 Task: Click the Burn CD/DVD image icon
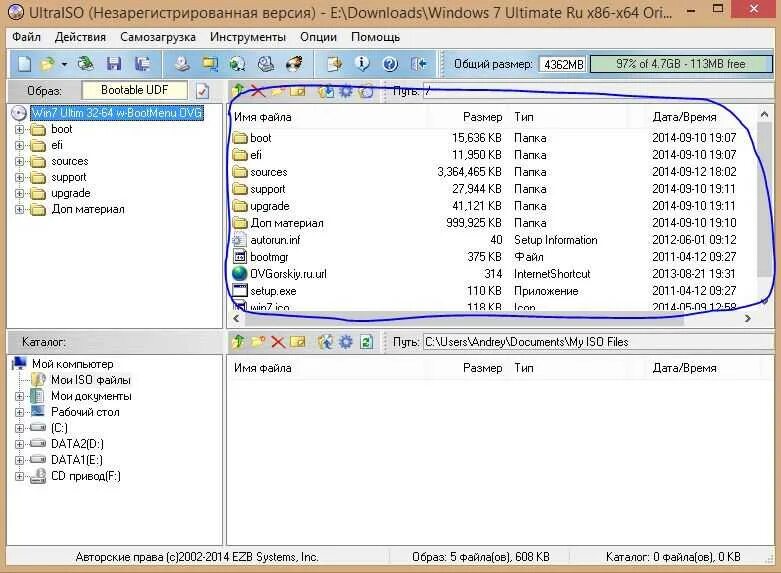click(294, 64)
